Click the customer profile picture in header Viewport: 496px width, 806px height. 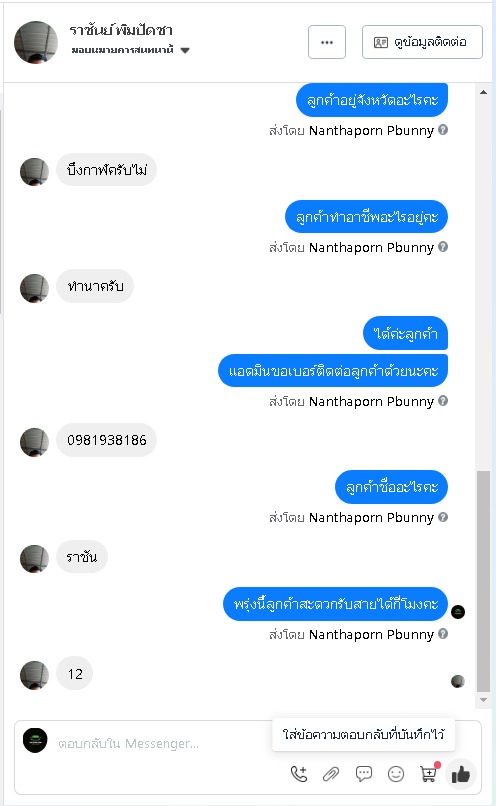(x=35, y=42)
